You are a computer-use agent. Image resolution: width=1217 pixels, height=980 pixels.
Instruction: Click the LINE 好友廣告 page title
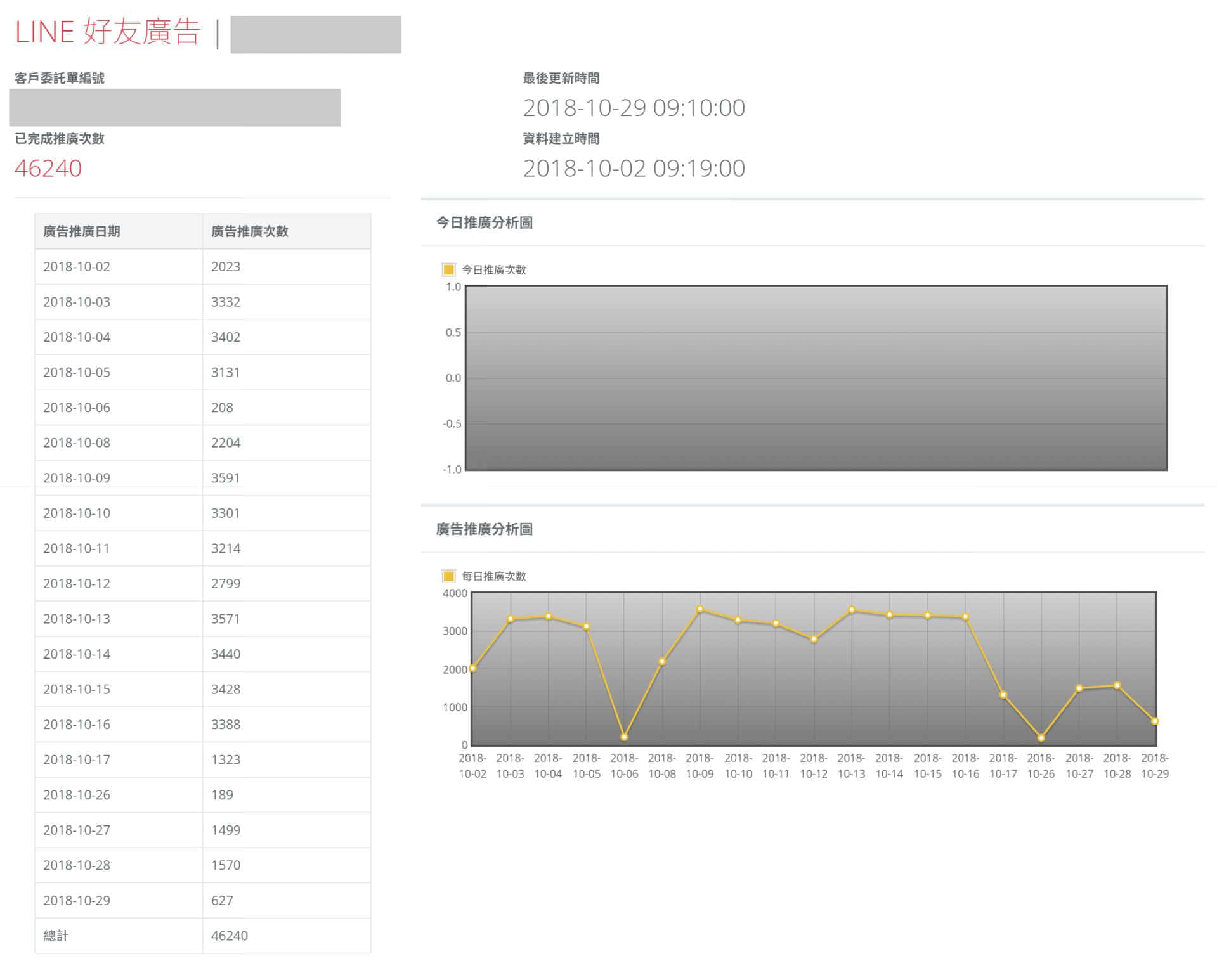coord(107,32)
